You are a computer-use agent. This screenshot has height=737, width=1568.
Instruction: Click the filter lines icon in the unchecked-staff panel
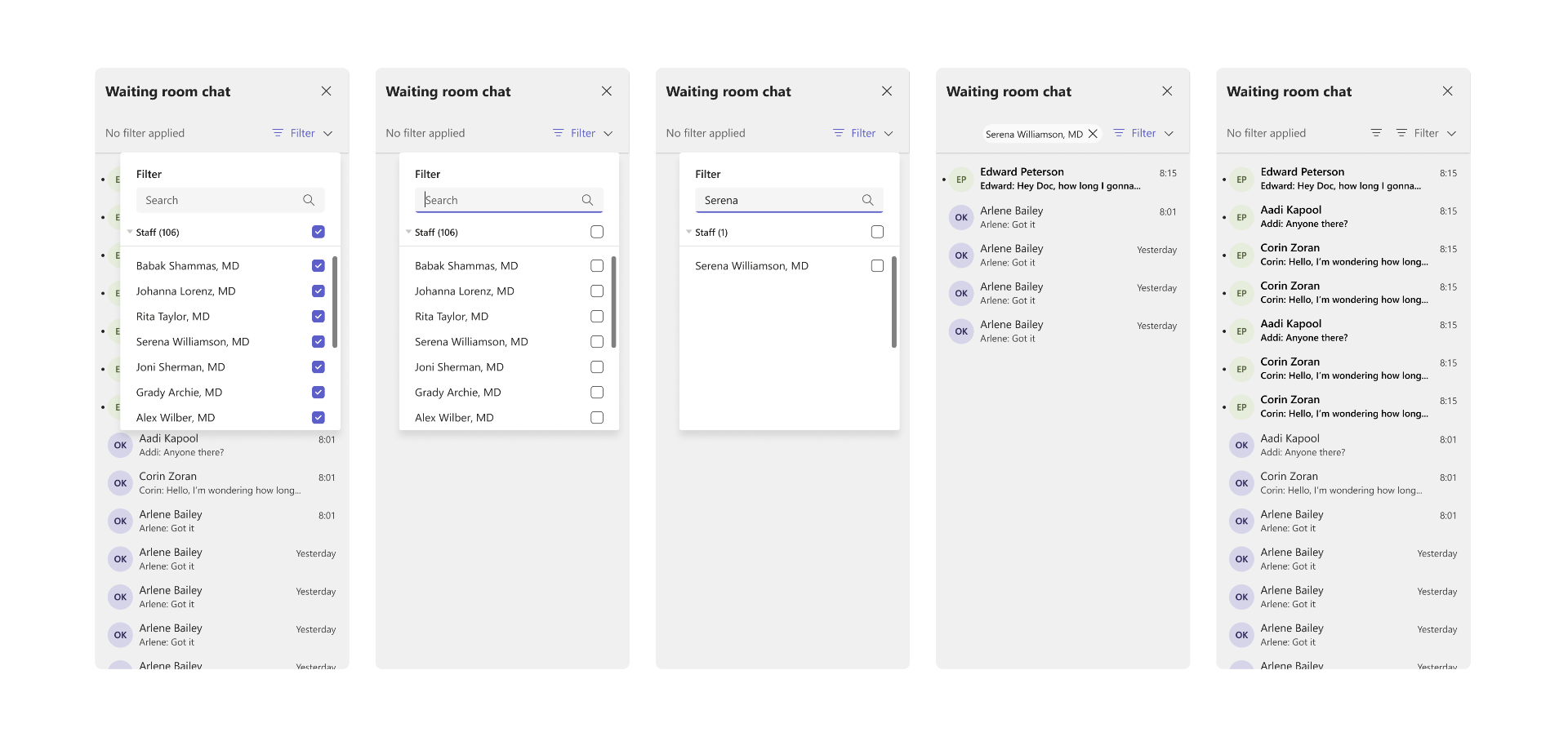click(x=558, y=133)
